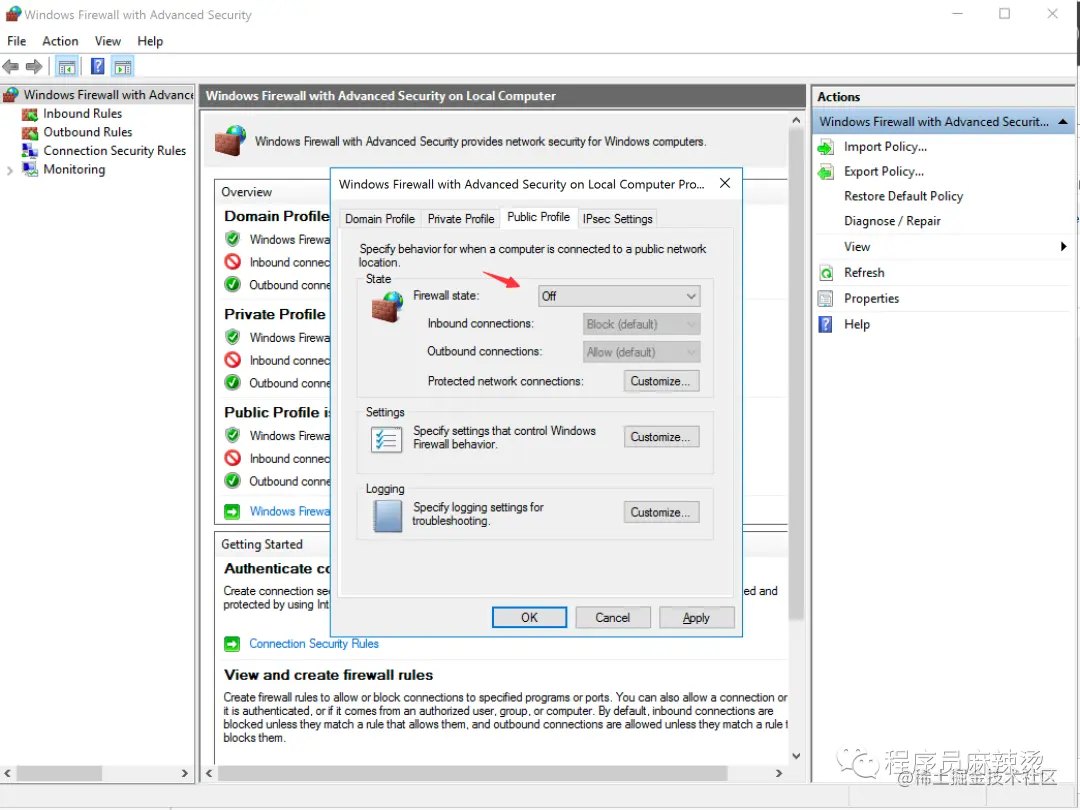
Task: Open the Action menu
Action: pyautogui.click(x=60, y=41)
